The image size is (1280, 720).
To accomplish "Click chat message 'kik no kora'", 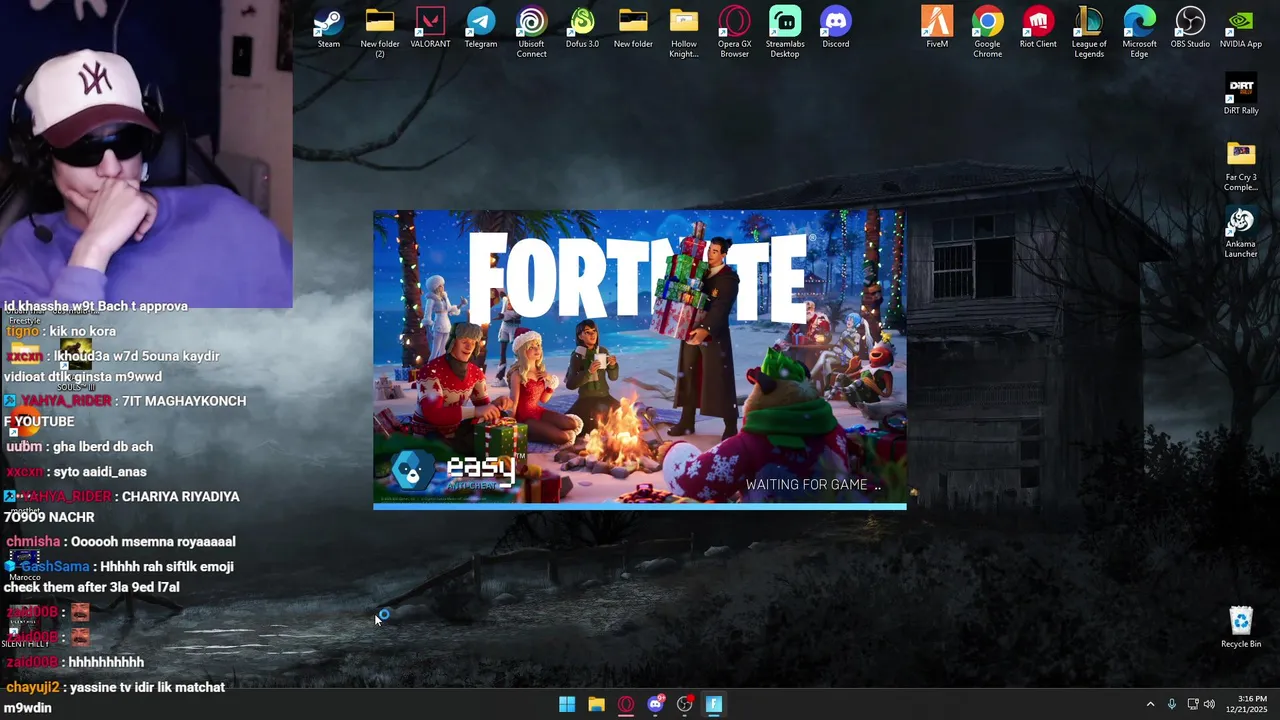I will (x=83, y=331).
